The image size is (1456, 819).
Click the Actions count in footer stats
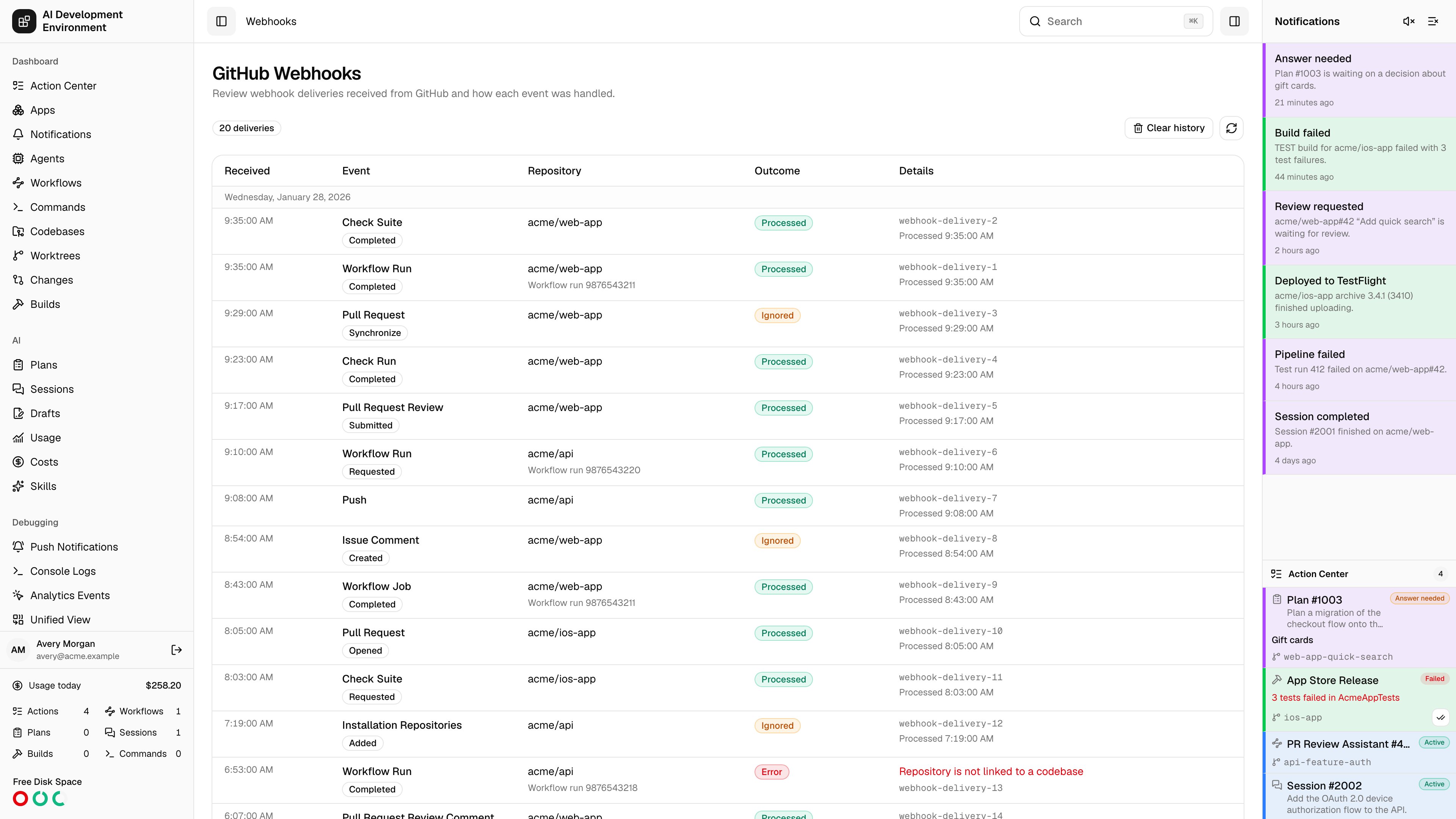point(86,712)
